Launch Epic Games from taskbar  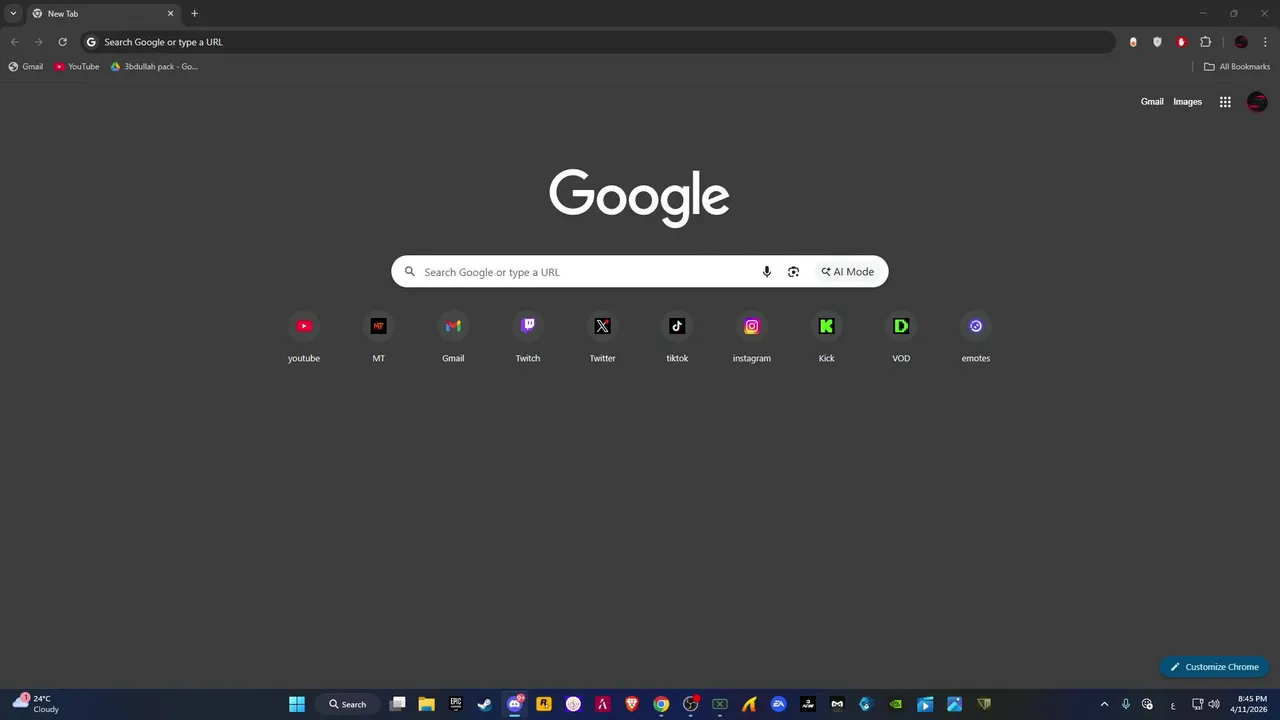coord(456,704)
